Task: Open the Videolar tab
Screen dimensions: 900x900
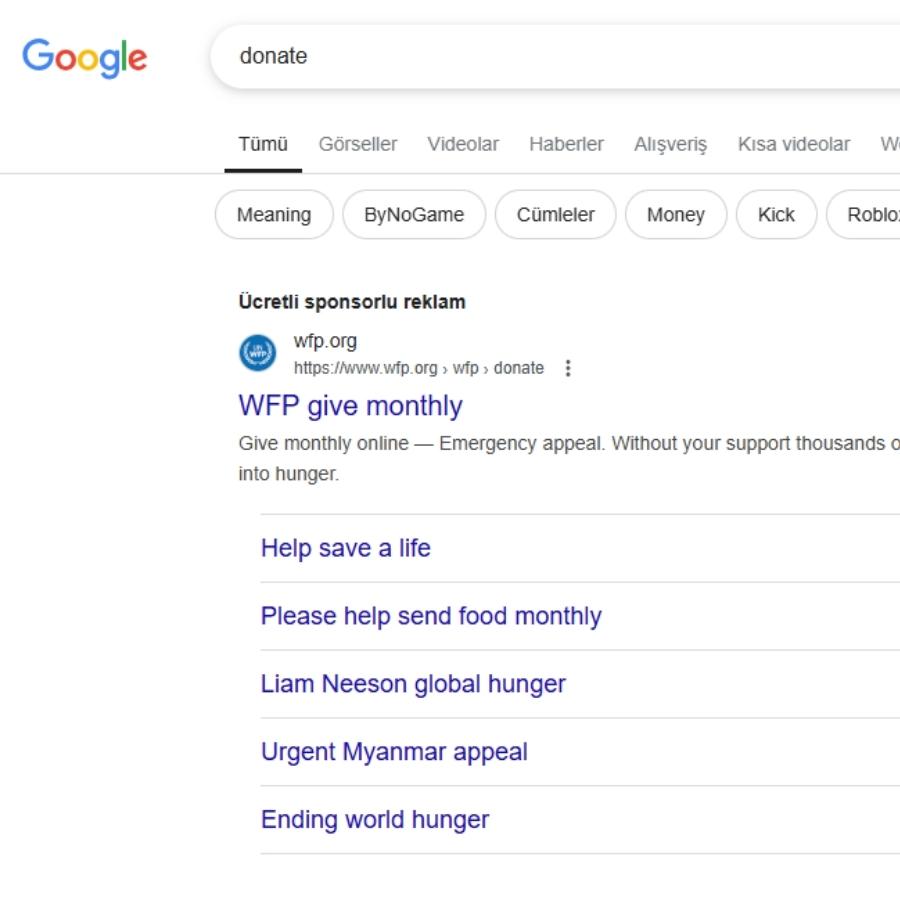Action: coord(463,144)
